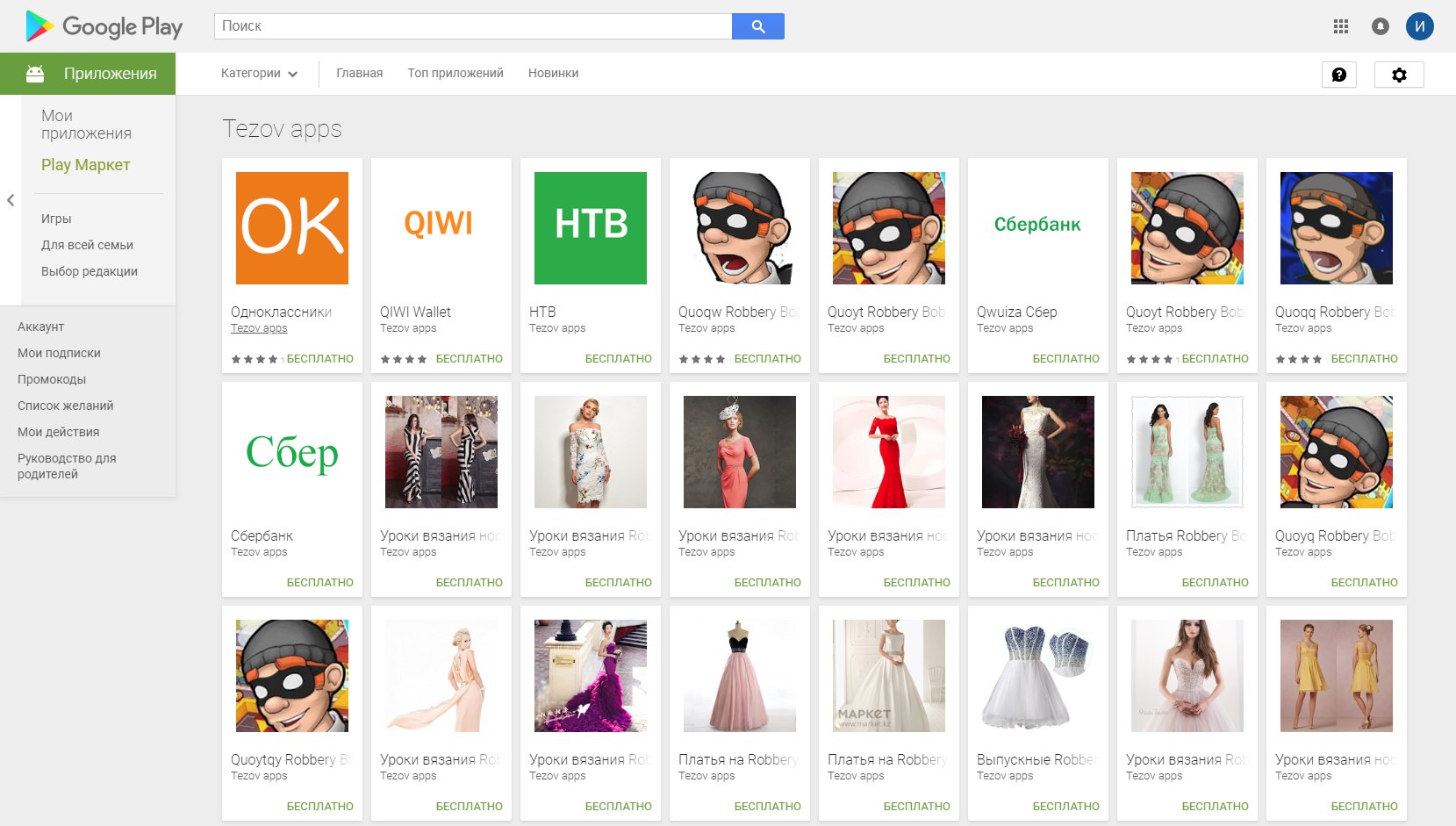Click БЕСПЛАТНО on the QIWI Wallet card
This screenshot has width=1456, height=826.
[x=470, y=359]
